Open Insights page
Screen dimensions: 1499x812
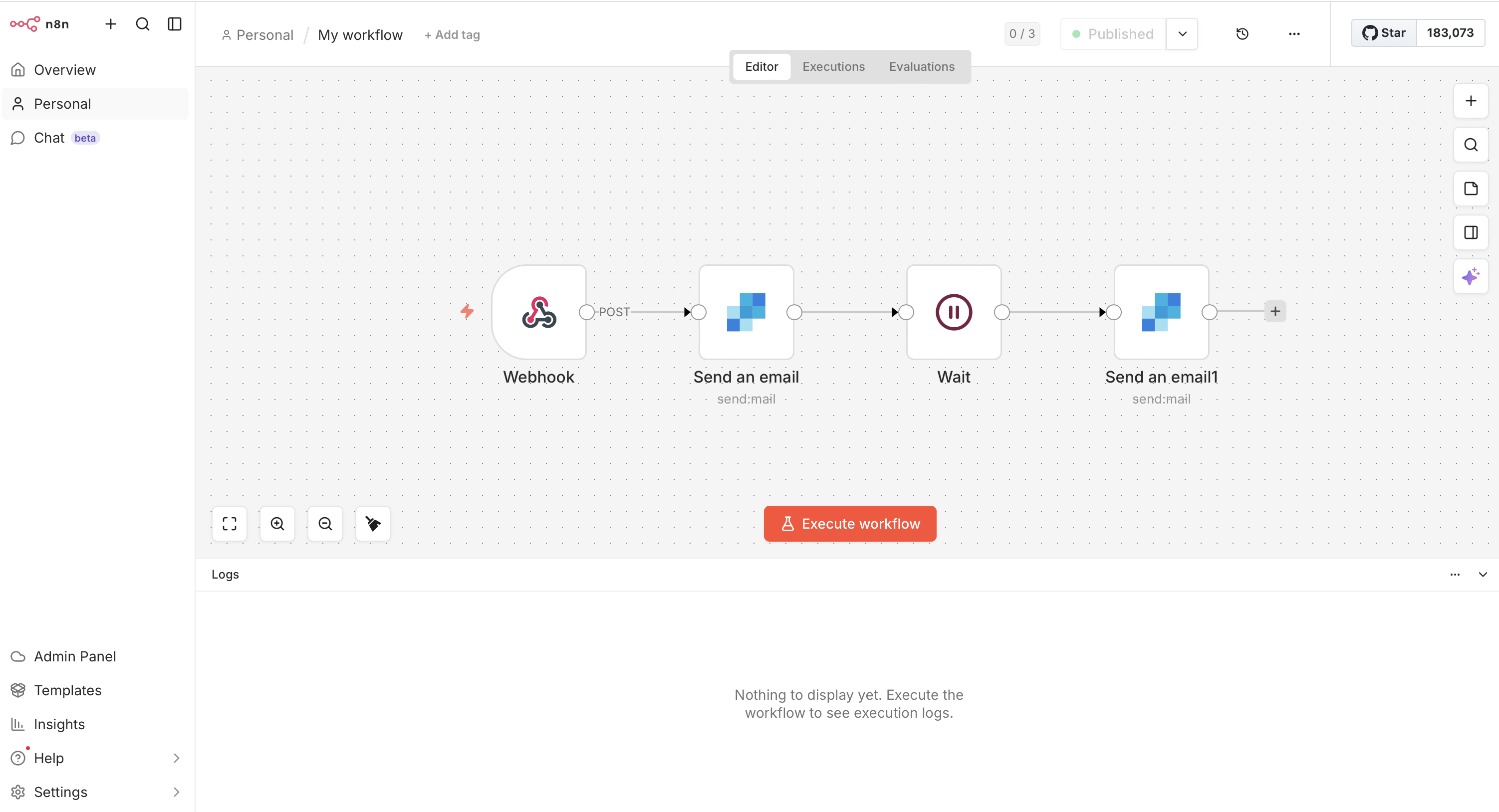click(x=95, y=724)
